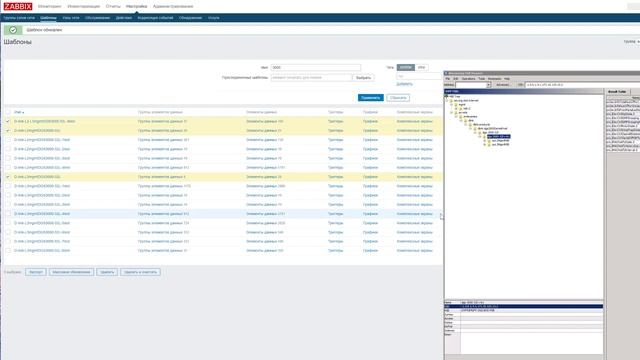Select the Result Table tab
This screenshot has height=360, width=640.
click(617, 92)
